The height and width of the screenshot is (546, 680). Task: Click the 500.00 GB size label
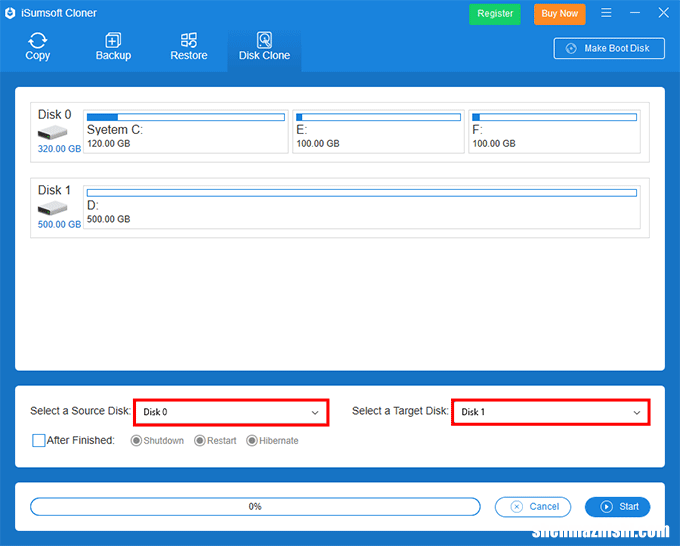tap(59, 224)
